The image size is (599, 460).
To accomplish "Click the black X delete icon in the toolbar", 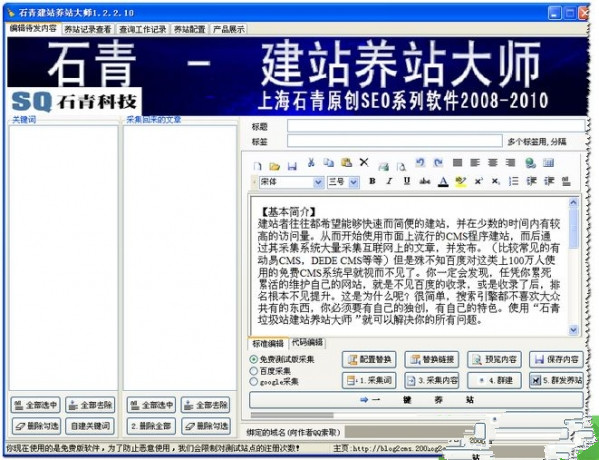I will click(364, 162).
